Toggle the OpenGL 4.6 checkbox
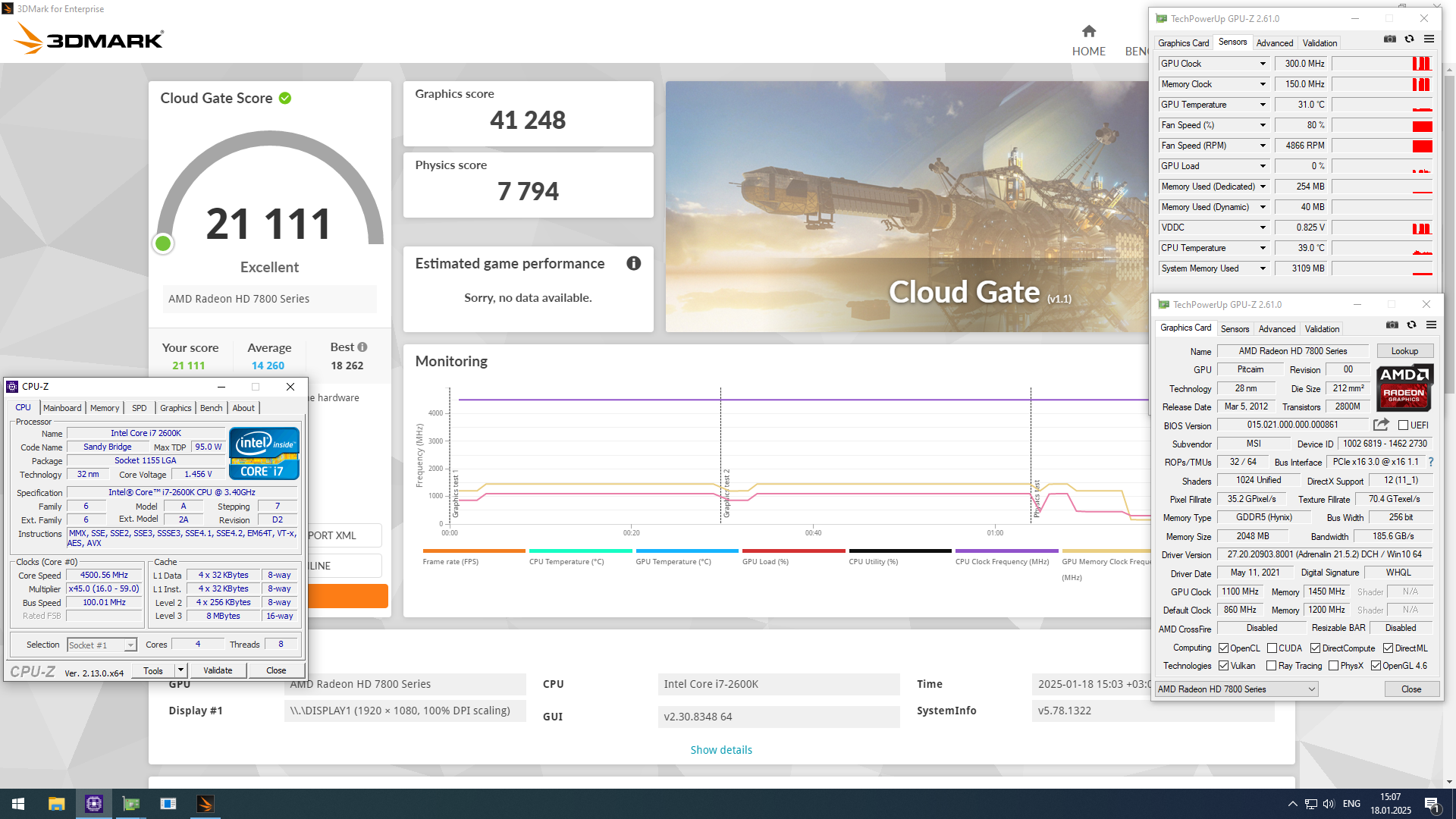The height and width of the screenshot is (819, 1456). [x=1376, y=666]
